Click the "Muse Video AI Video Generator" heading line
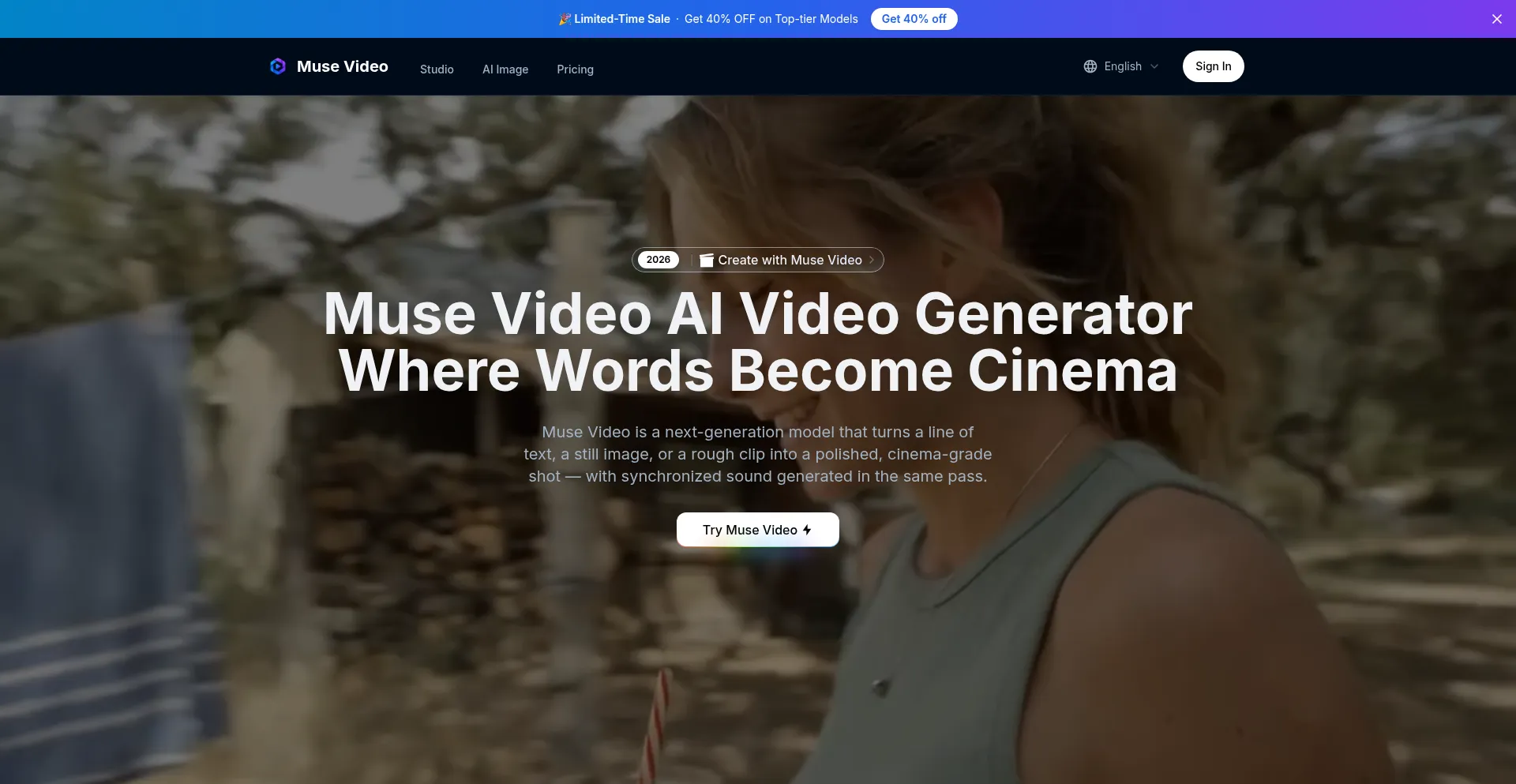This screenshot has height=784, width=1516. point(758,313)
